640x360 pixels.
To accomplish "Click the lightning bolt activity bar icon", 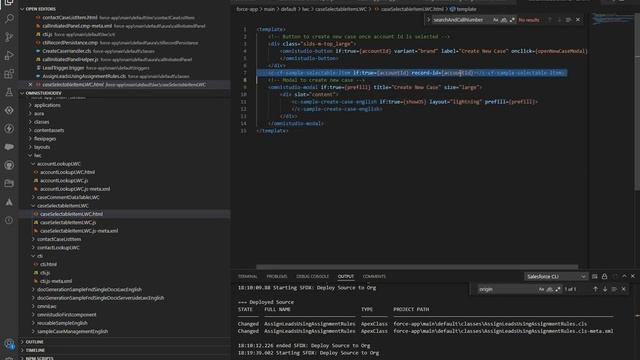I will 9,129.
